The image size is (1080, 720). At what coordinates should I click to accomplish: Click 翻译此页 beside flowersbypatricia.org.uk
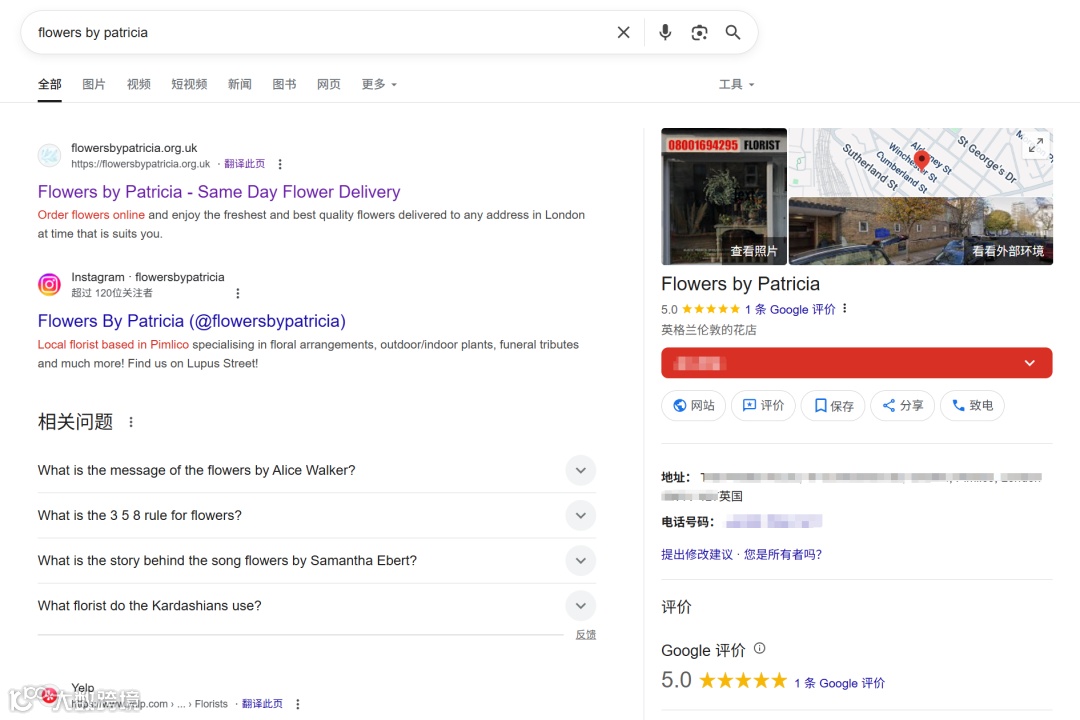[x=245, y=164]
